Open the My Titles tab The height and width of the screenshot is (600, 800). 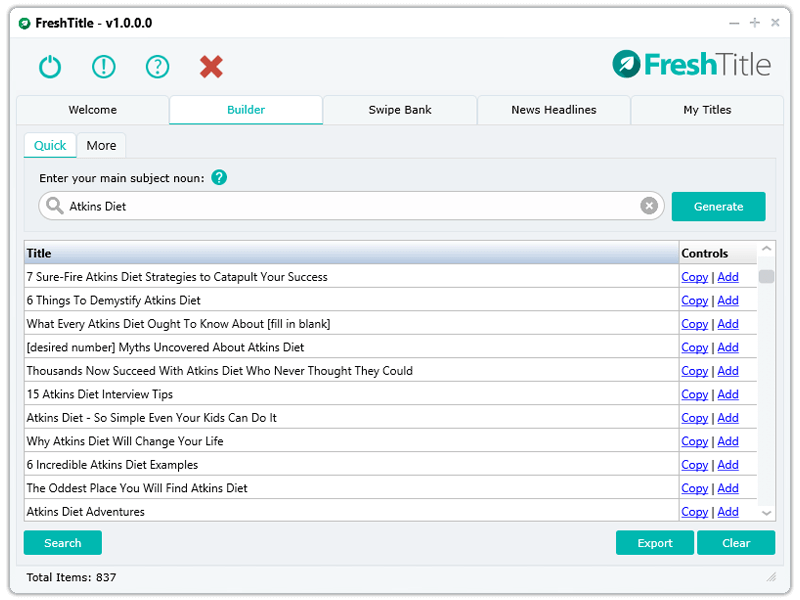pos(707,110)
